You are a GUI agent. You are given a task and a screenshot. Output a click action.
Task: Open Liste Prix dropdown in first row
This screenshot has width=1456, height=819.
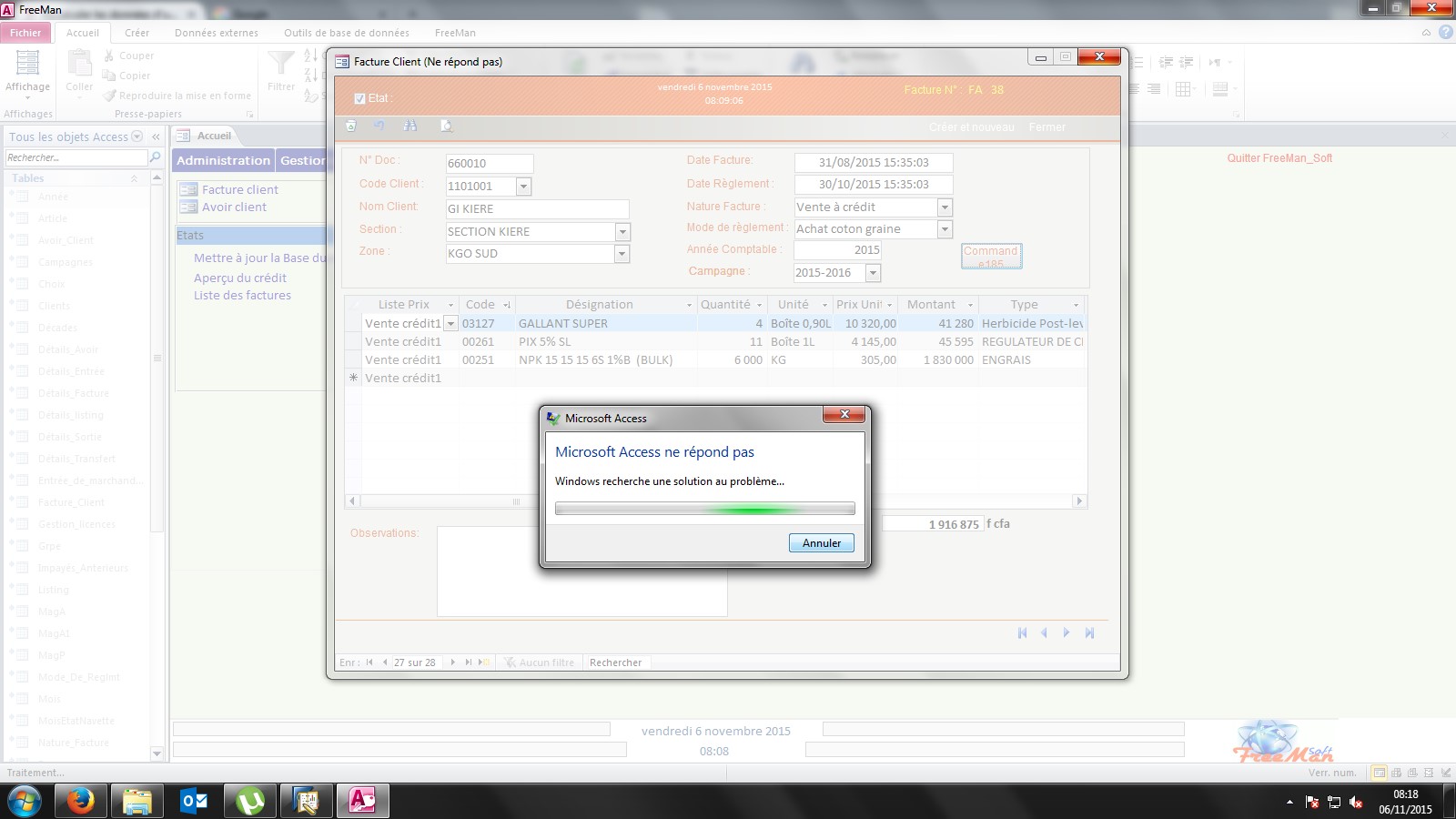click(x=450, y=324)
